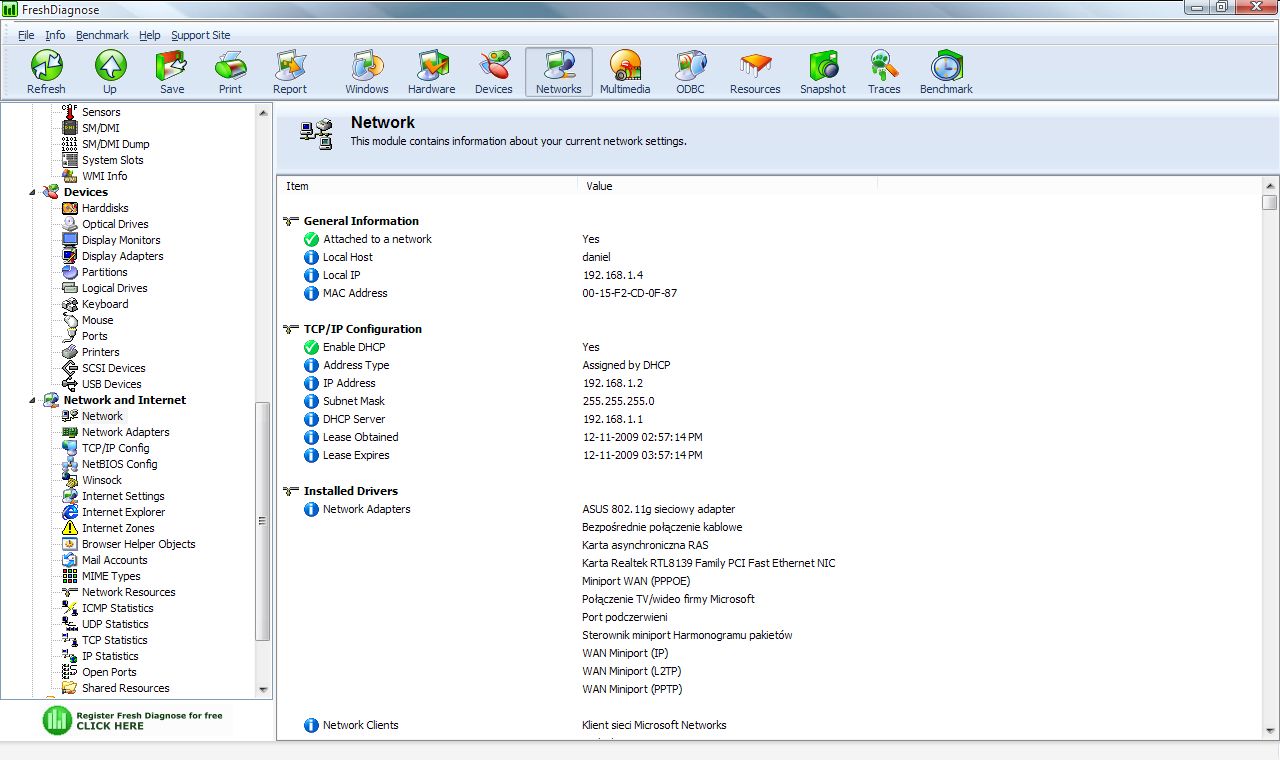Select the Networks category icon
This screenshot has height=760, width=1280.
coord(559,72)
